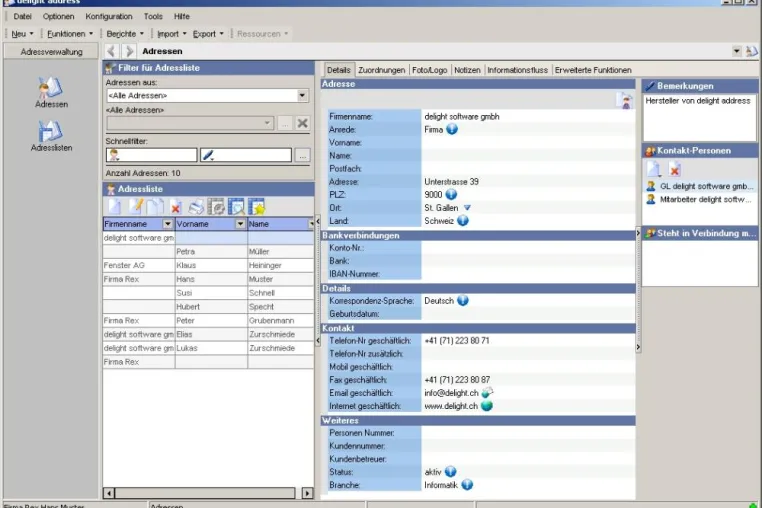This screenshot has width=762, height=508.
Task: Click the info icon beside PLZ 9000
Action: tap(451, 194)
